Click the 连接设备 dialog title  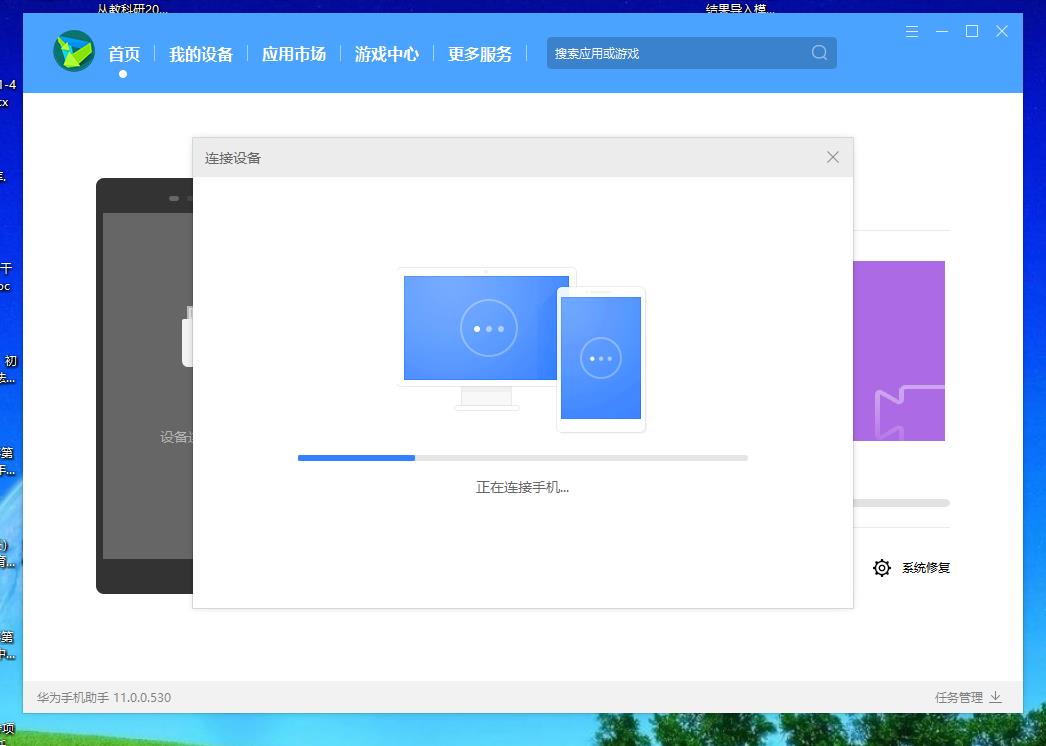(233, 158)
